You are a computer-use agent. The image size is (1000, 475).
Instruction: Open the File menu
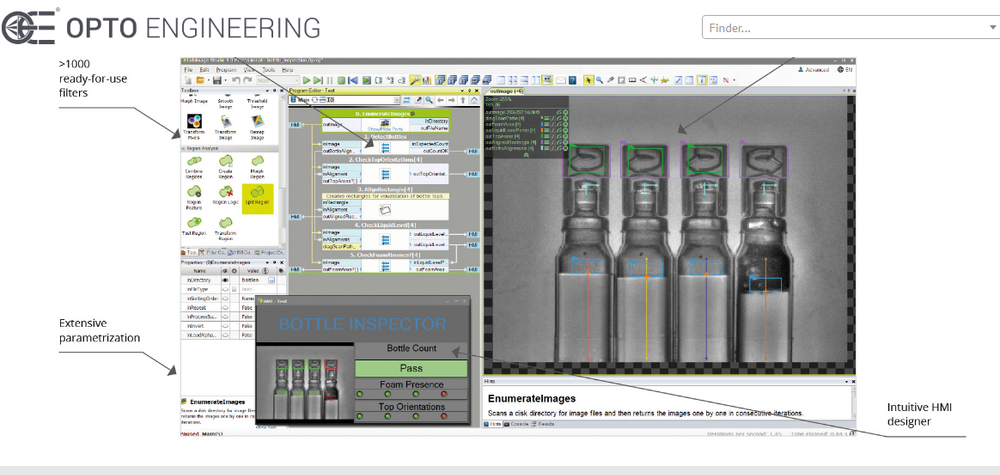[188, 69]
